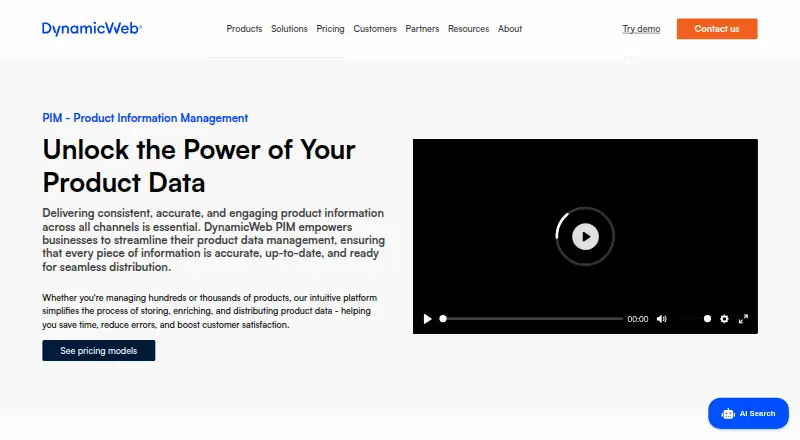Click the Unlock the Power of Your Product Data headline

point(199,166)
